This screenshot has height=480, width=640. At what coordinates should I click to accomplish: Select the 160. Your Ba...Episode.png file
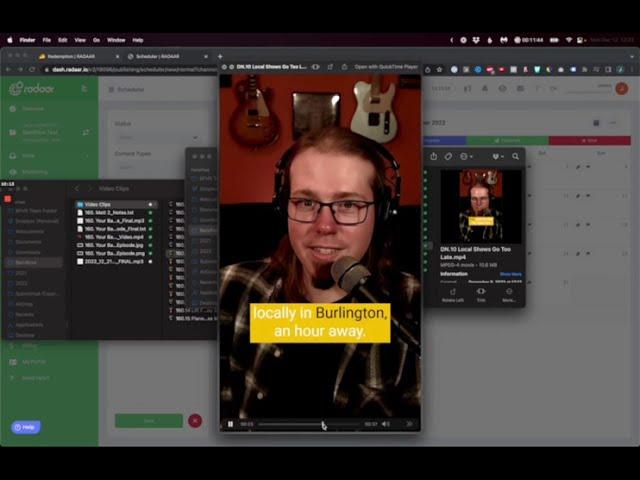(115, 253)
